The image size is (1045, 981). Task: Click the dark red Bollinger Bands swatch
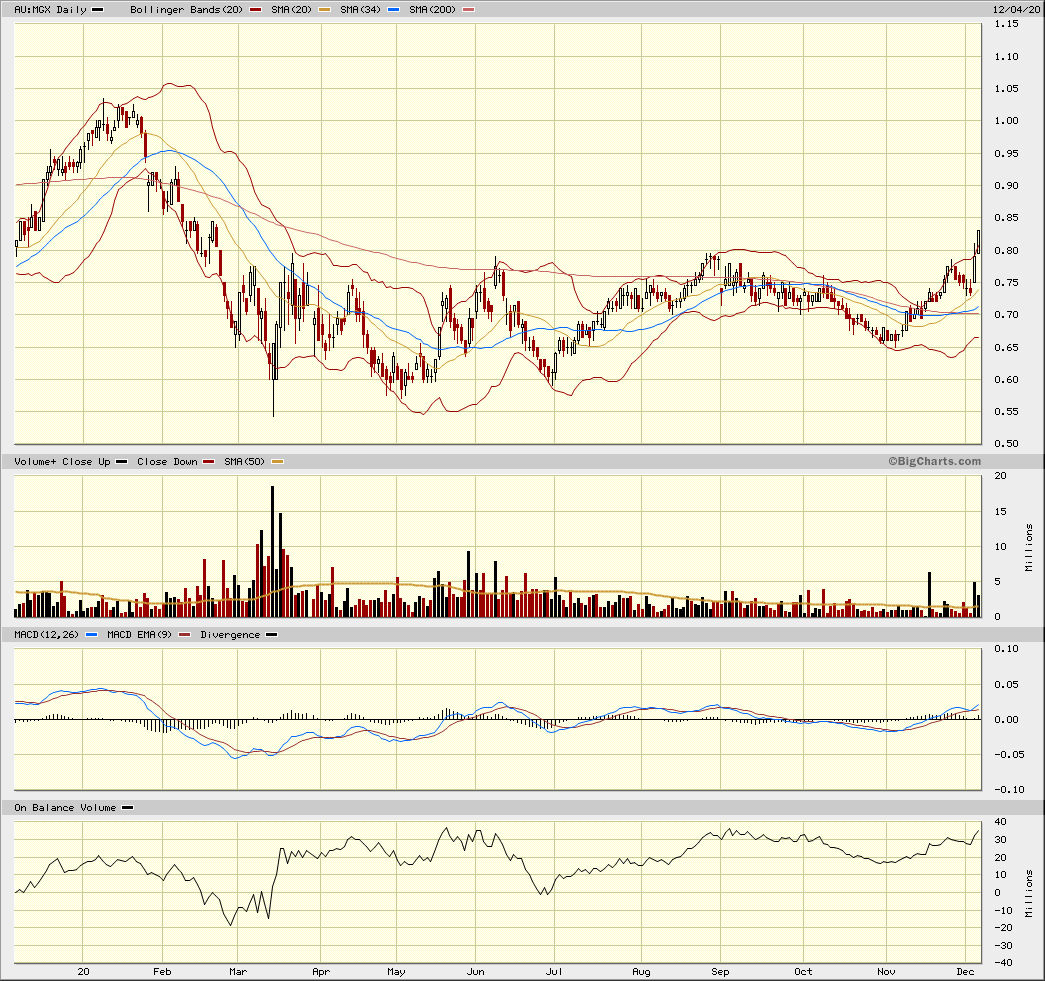tap(255, 9)
